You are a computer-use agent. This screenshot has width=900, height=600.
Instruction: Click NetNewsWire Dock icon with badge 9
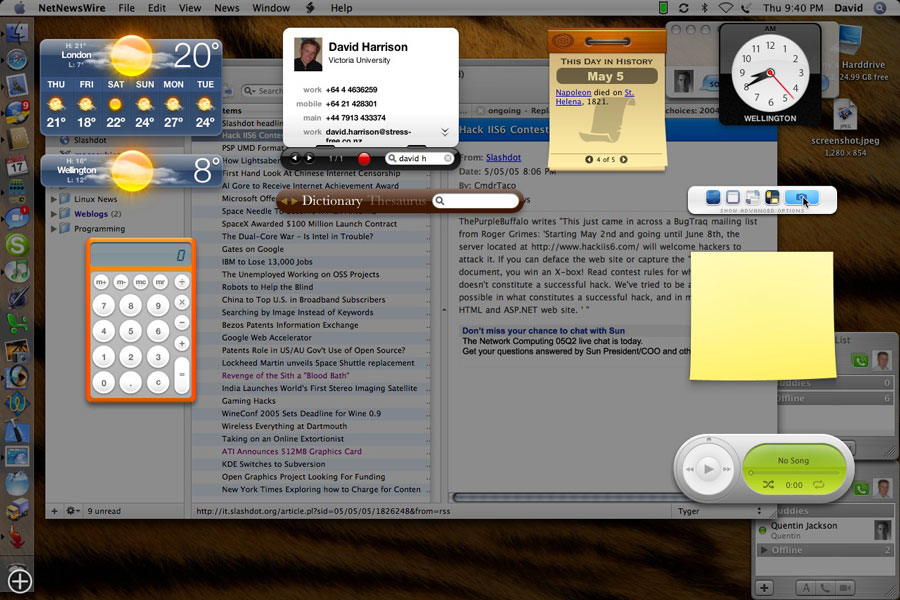click(17, 113)
